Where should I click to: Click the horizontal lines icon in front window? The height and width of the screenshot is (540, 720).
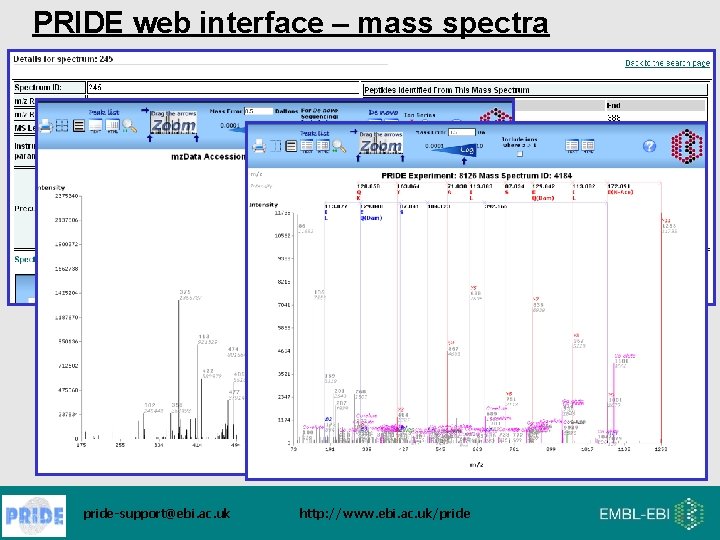(x=291, y=146)
